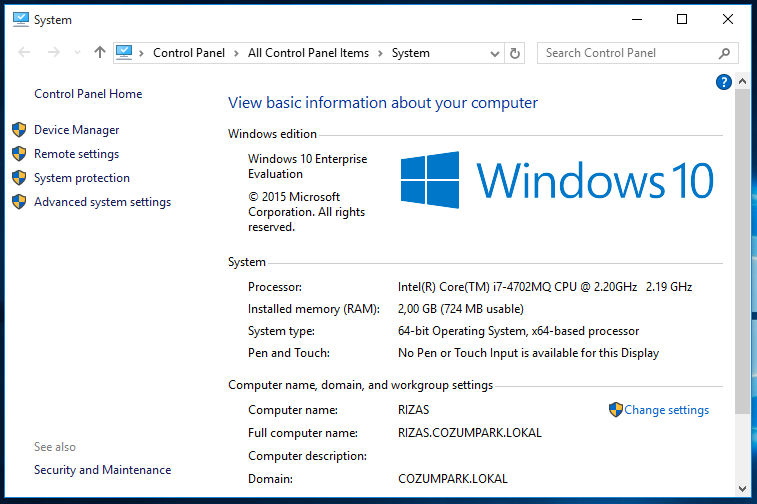Expand chevron before System breadcrumb
This screenshot has height=504, width=757.
(380, 53)
